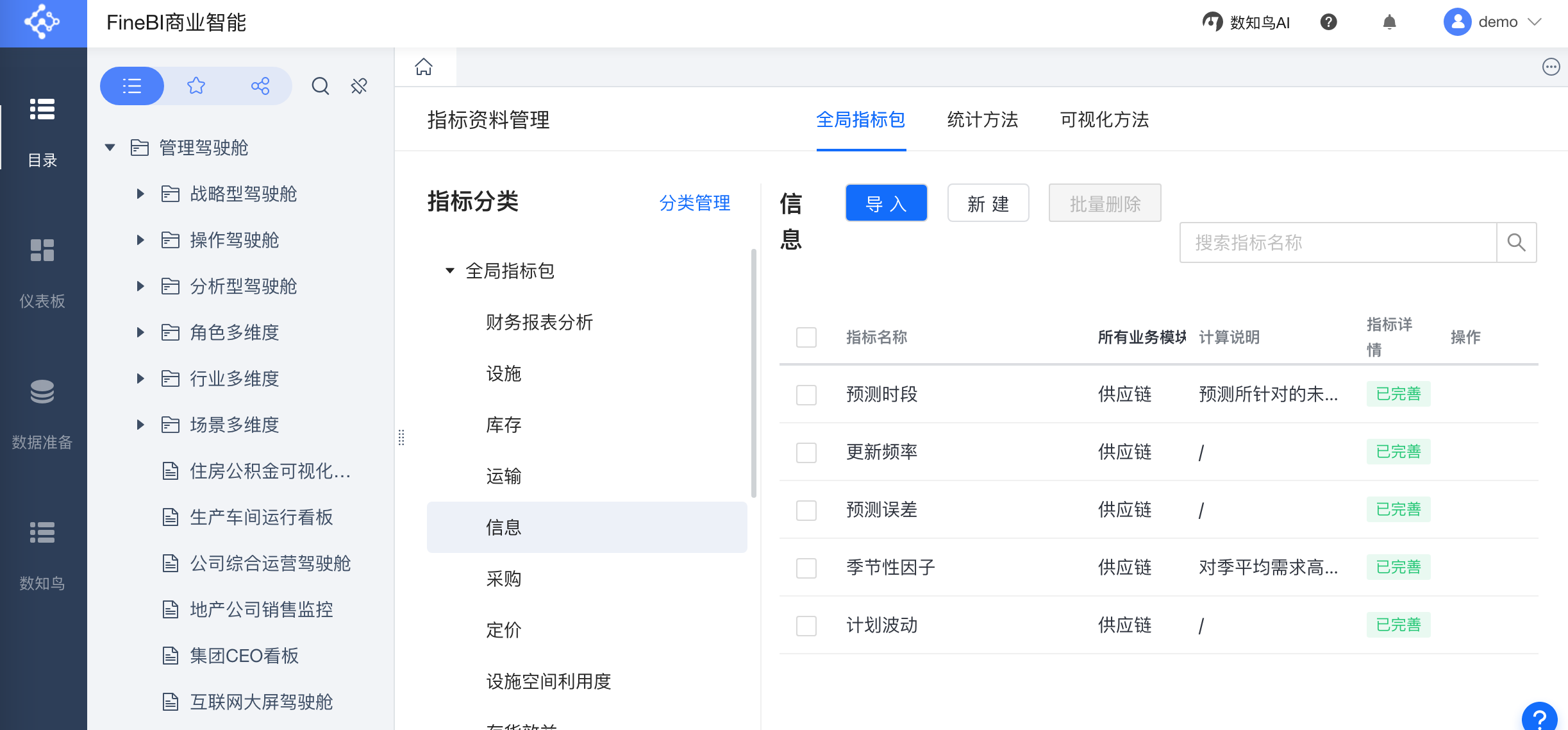The width and height of the screenshot is (1568, 730).
Task: Click the directory search magnifier icon
Action: pyautogui.click(x=320, y=86)
